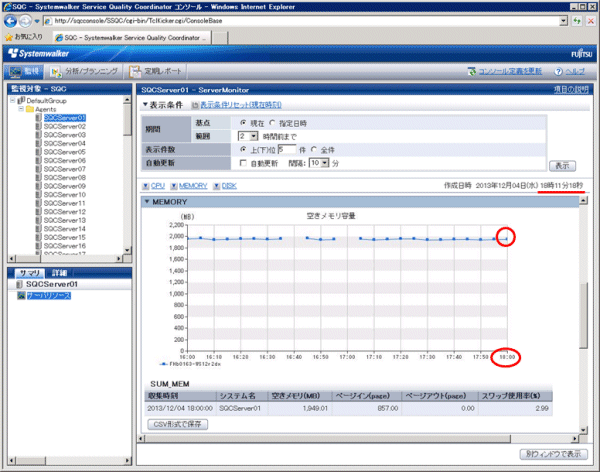Switch to the 詳細 tab
This screenshot has height=472, width=600.
59,273
